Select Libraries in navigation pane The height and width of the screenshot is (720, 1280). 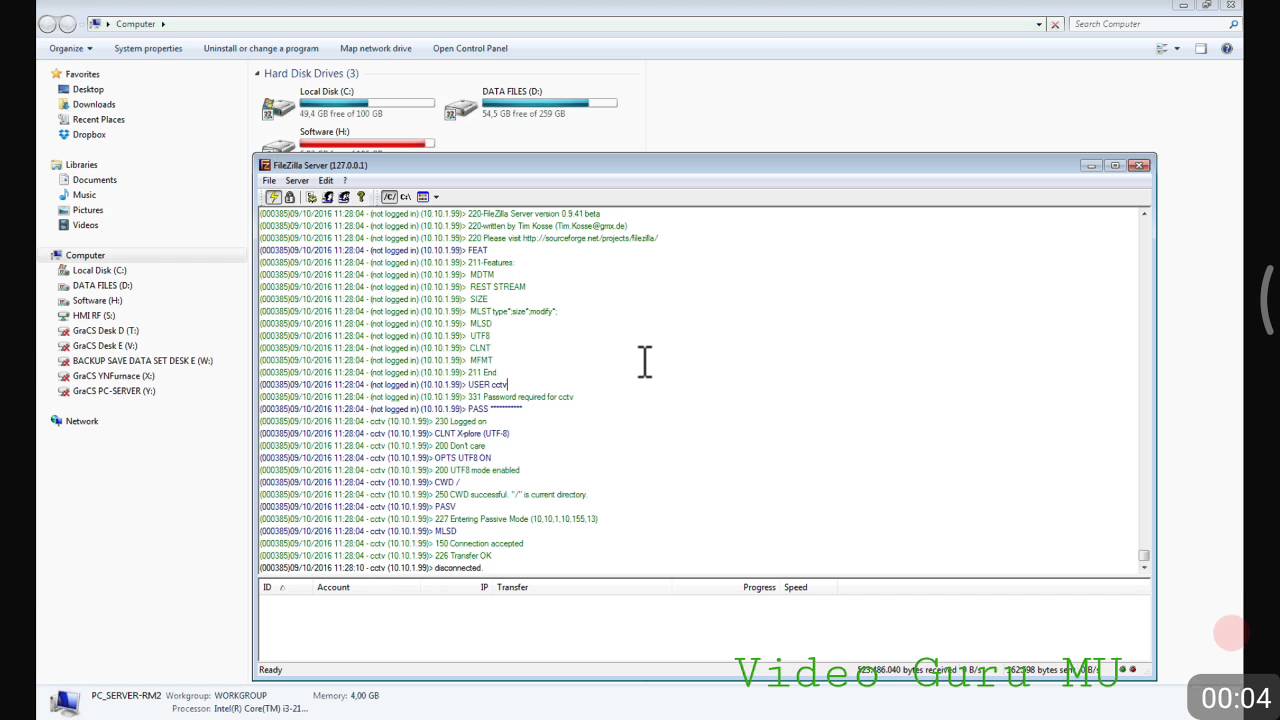point(81,165)
